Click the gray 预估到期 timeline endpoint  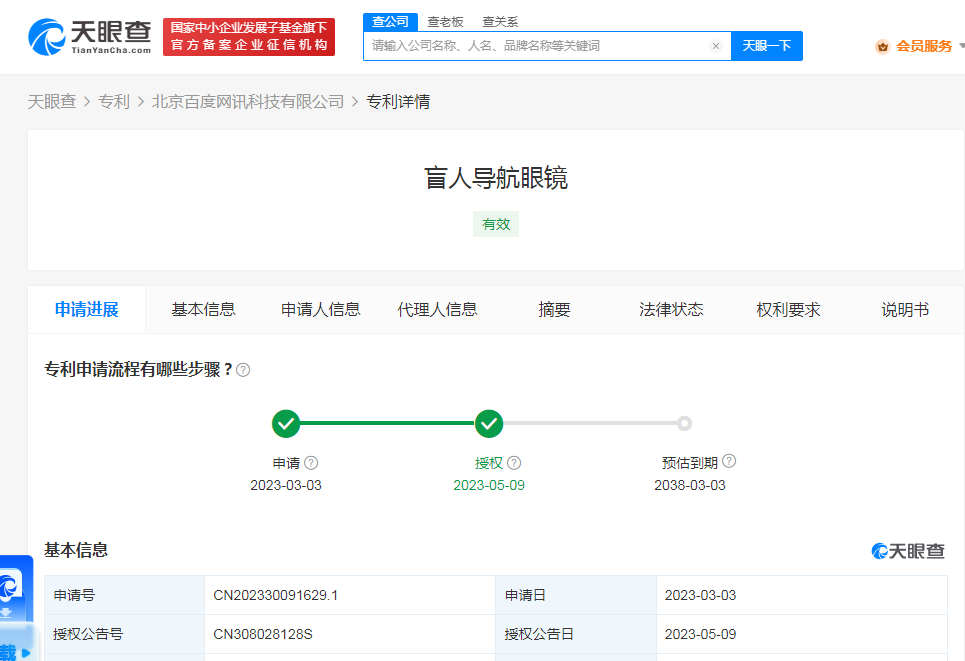click(684, 424)
